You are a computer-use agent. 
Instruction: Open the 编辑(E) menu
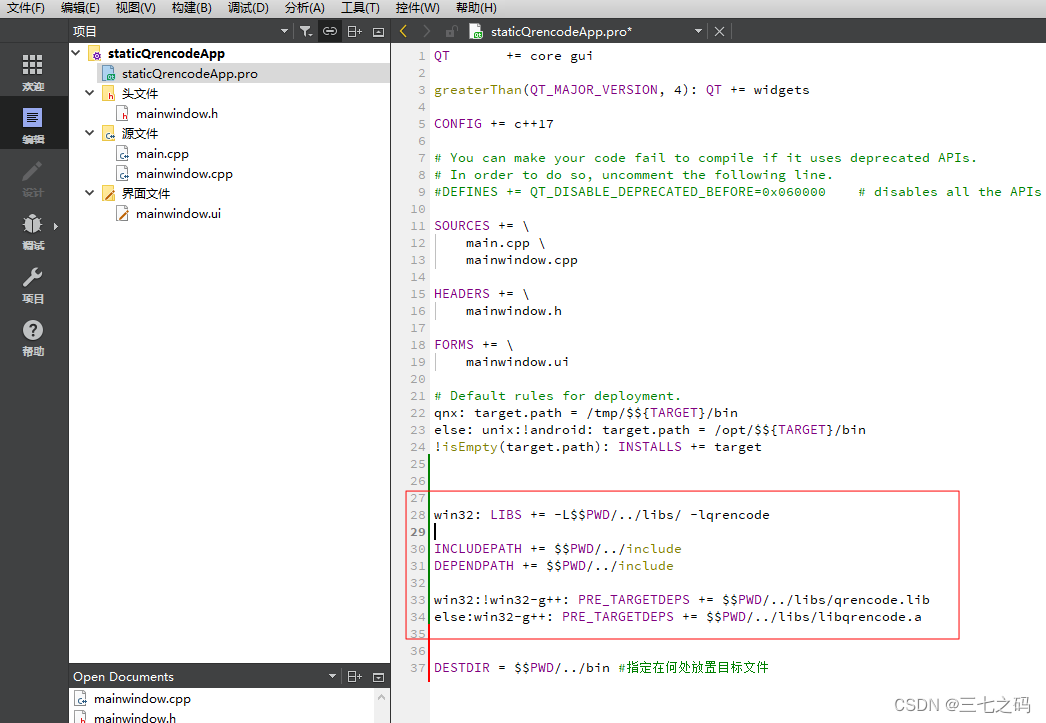(x=80, y=8)
